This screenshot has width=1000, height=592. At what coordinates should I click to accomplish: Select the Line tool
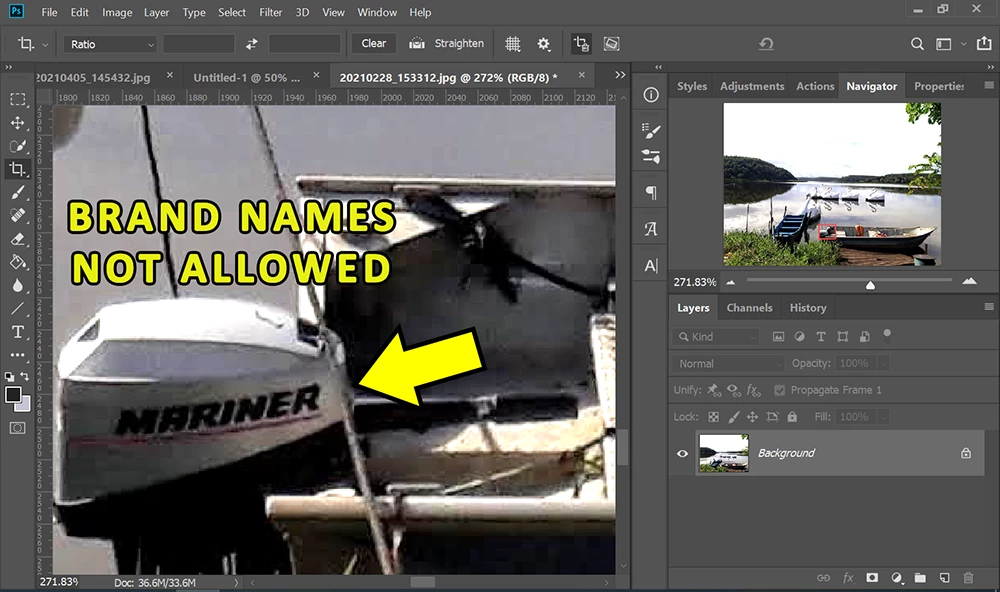pyautogui.click(x=18, y=309)
